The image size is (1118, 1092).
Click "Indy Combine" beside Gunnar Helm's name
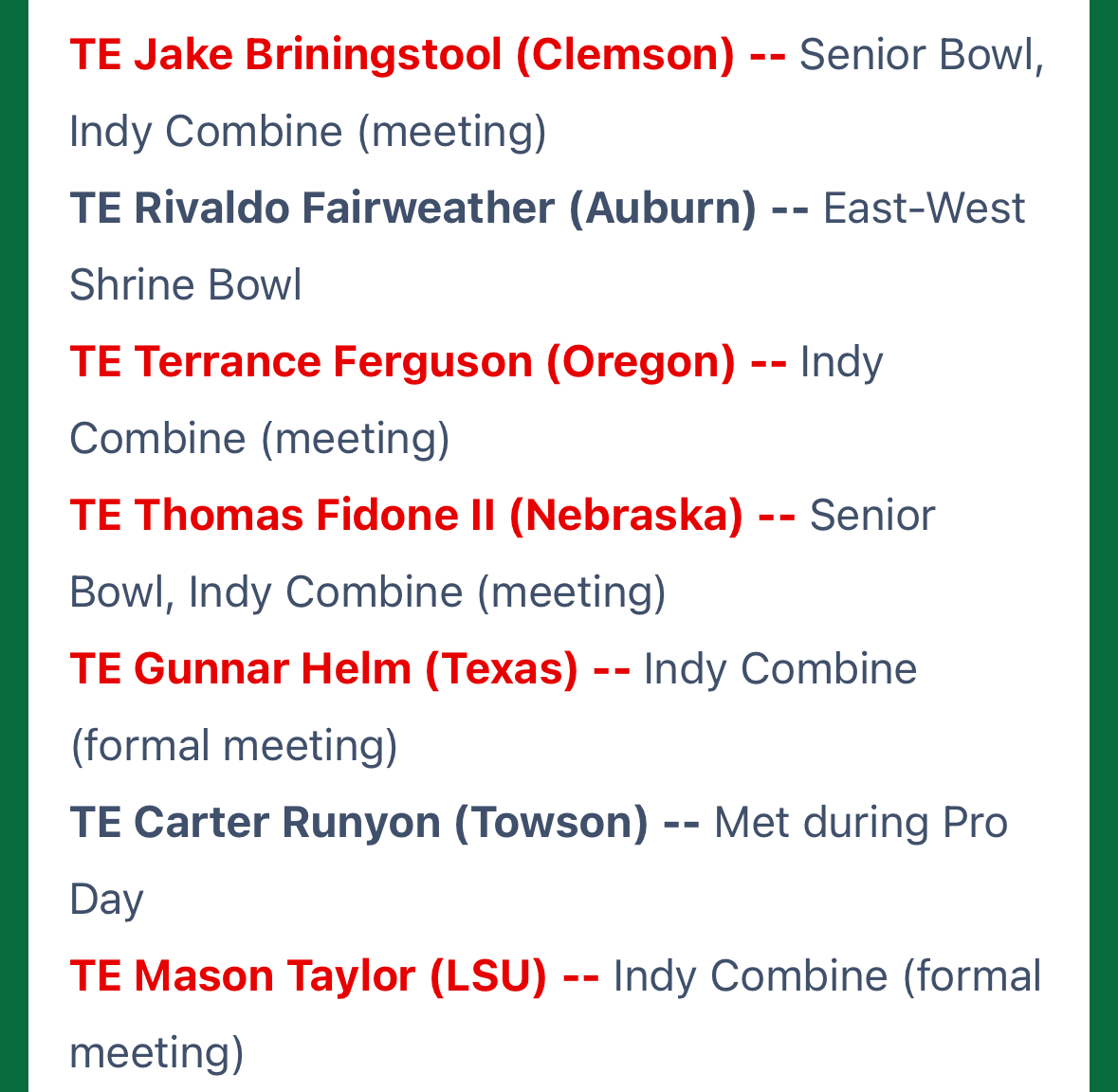click(779, 669)
